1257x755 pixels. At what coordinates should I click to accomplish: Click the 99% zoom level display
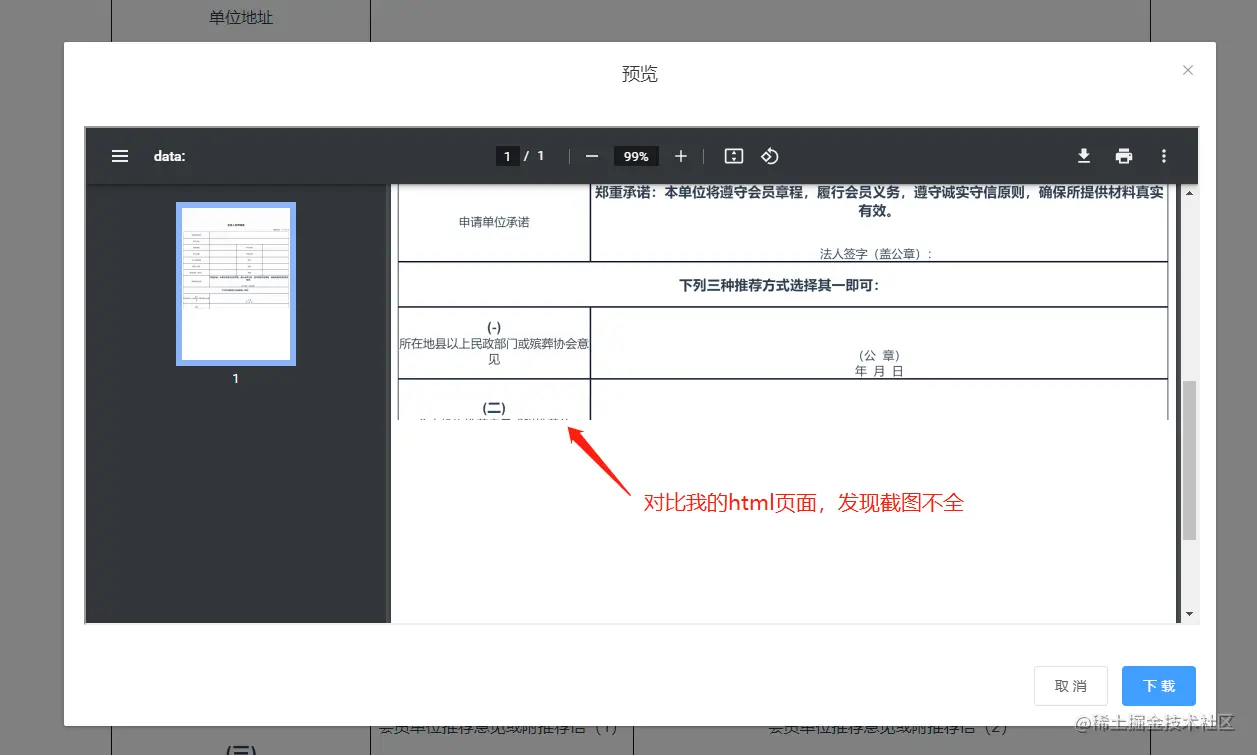click(636, 156)
